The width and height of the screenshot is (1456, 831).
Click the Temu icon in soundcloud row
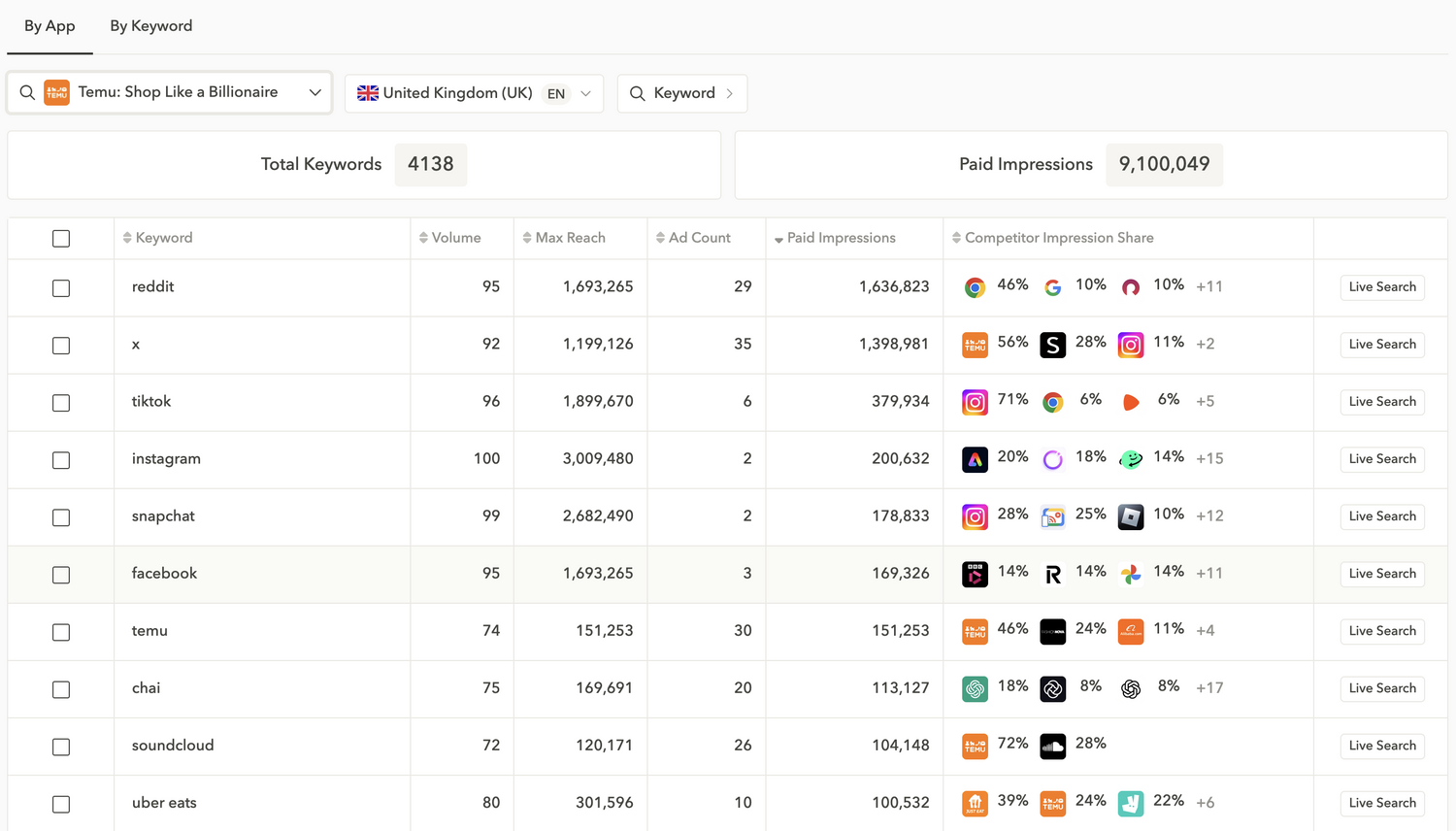(x=975, y=746)
